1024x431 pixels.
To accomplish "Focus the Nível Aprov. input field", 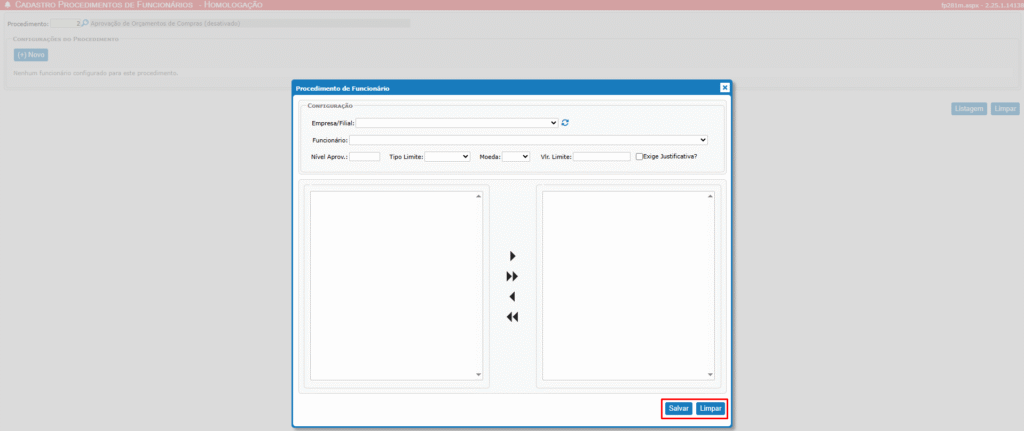I will coord(364,157).
